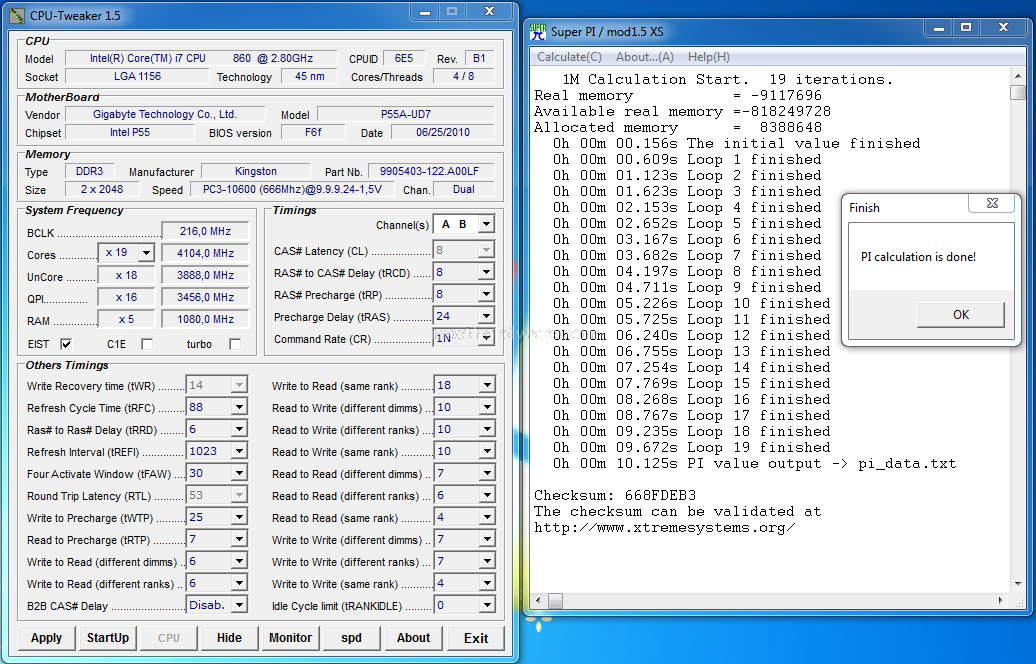This screenshot has width=1036, height=664.
Task: Click the Super PI vertical scrollbar down arrow
Action: click(x=1018, y=584)
